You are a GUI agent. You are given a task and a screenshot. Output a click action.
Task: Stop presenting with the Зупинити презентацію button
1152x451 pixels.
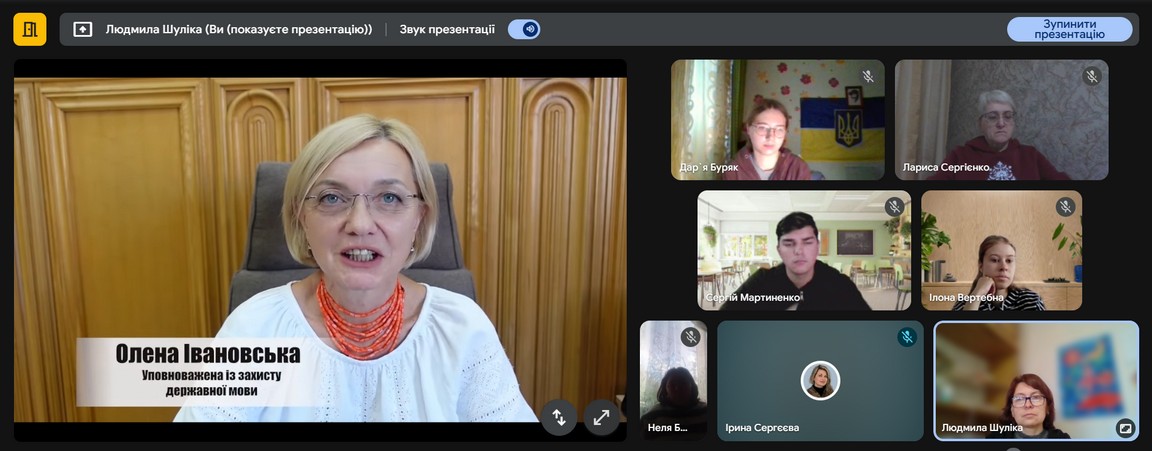1069,29
